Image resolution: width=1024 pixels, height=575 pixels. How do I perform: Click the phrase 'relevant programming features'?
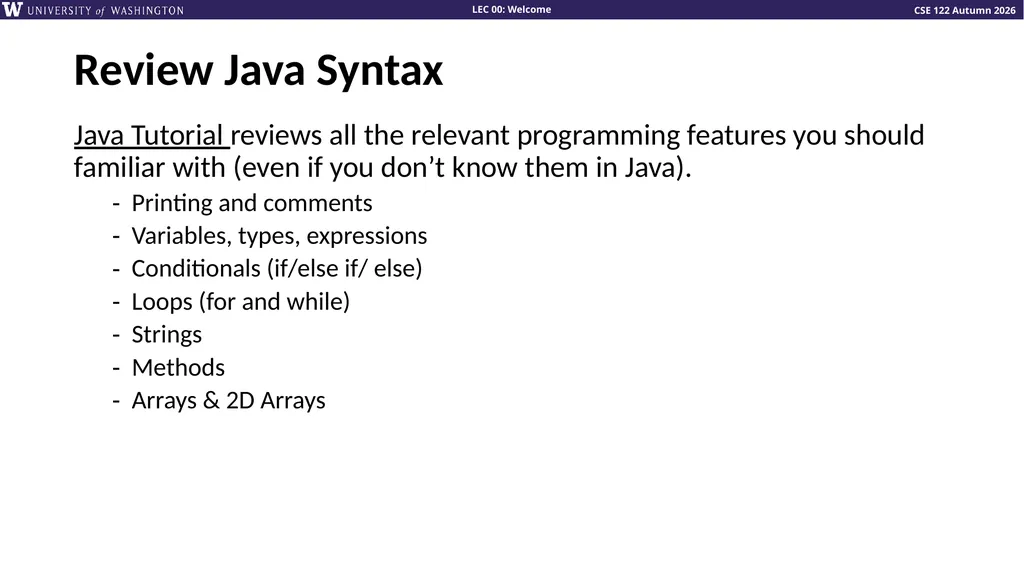click(598, 136)
